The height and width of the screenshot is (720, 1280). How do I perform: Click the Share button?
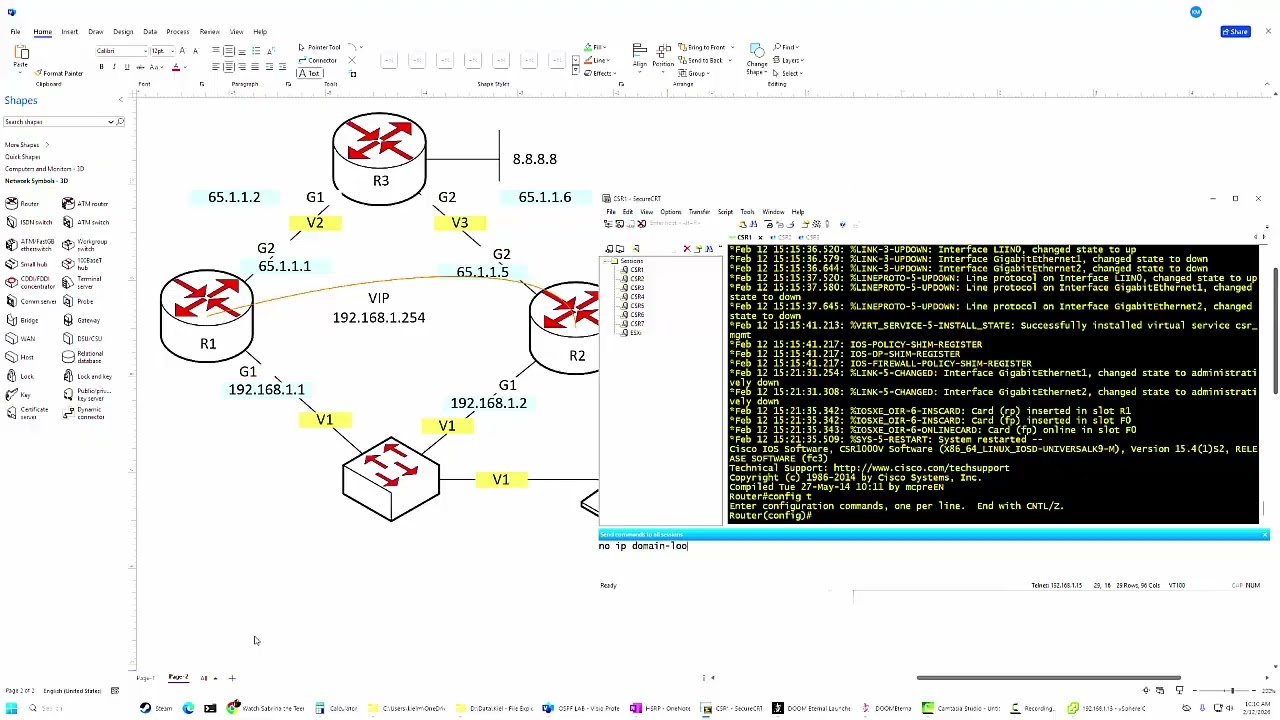(x=1235, y=32)
